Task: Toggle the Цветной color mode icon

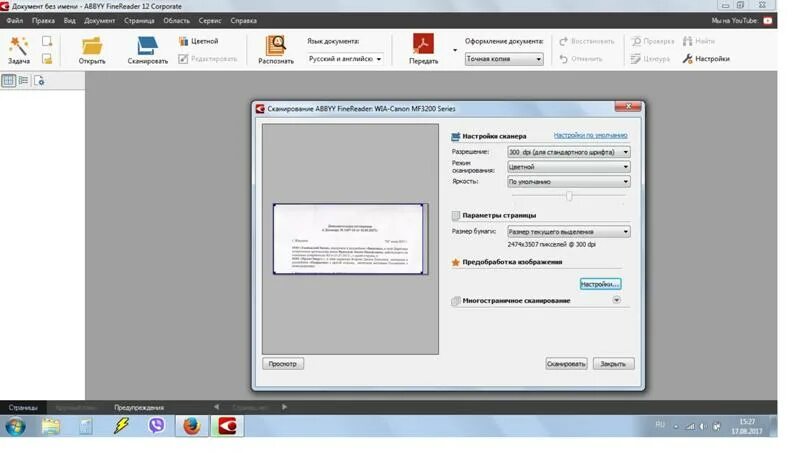Action: (184, 41)
